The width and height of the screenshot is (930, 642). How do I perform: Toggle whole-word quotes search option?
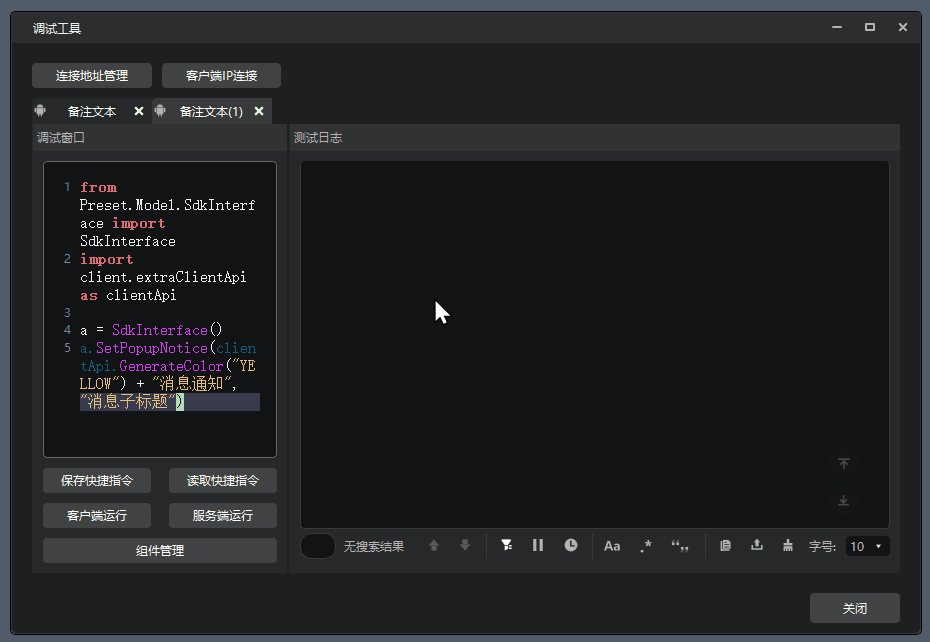tap(681, 546)
